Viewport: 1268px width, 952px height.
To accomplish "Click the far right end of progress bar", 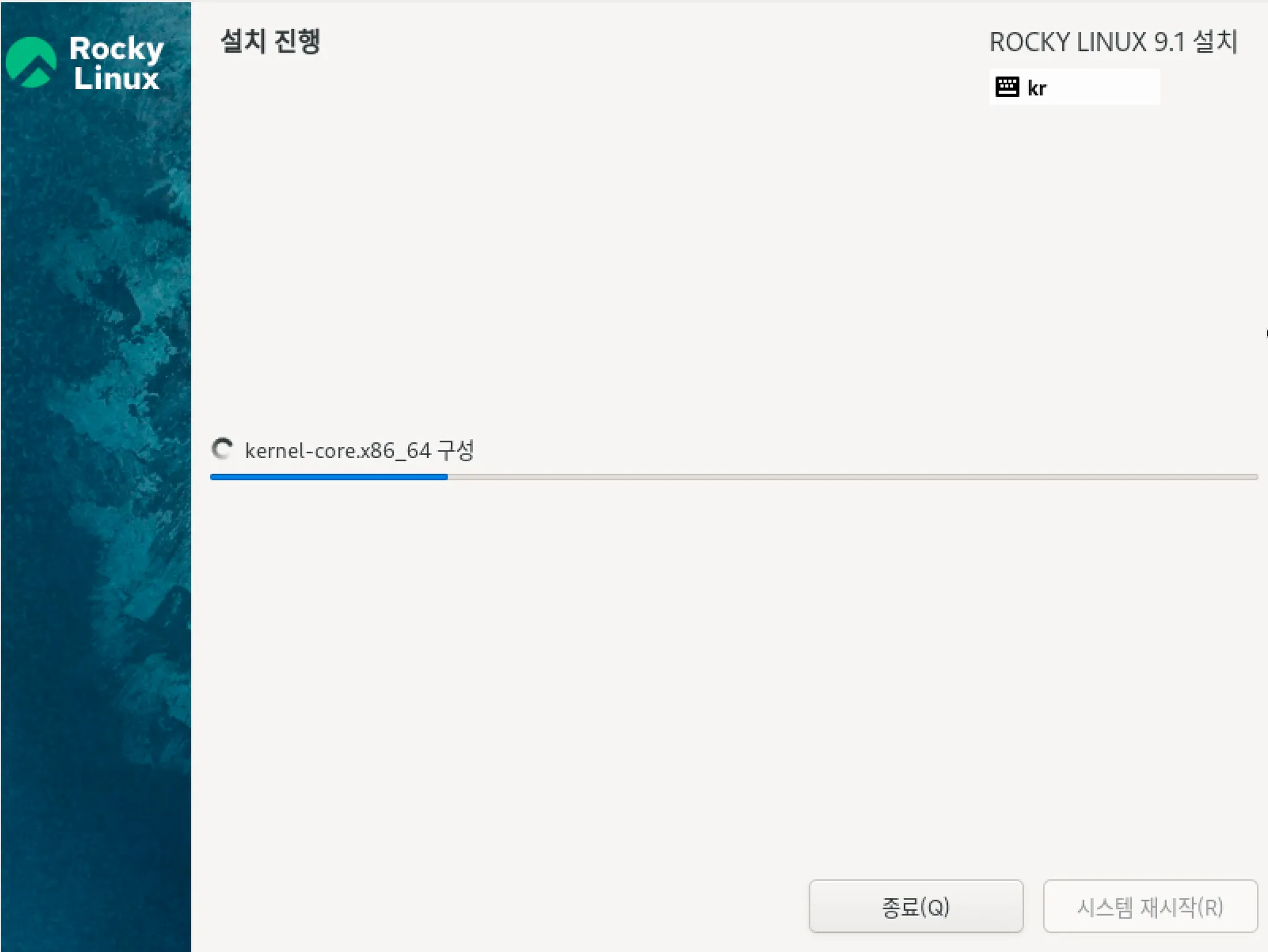I will (x=1253, y=477).
